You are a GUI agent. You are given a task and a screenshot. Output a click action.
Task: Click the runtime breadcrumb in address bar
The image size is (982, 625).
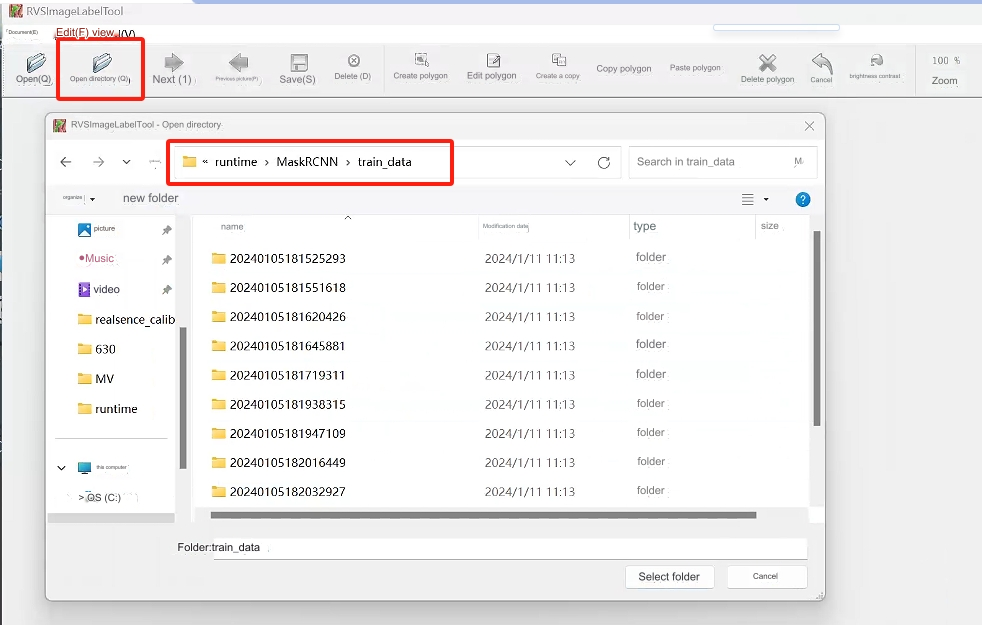pyautogui.click(x=236, y=162)
